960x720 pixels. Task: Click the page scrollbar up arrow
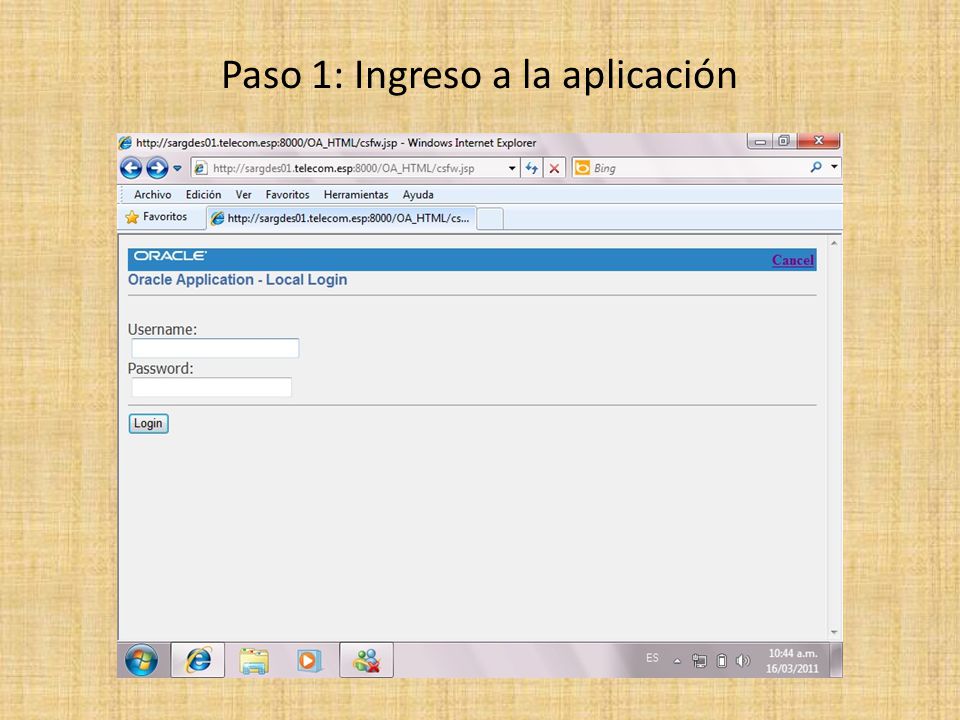(834, 243)
